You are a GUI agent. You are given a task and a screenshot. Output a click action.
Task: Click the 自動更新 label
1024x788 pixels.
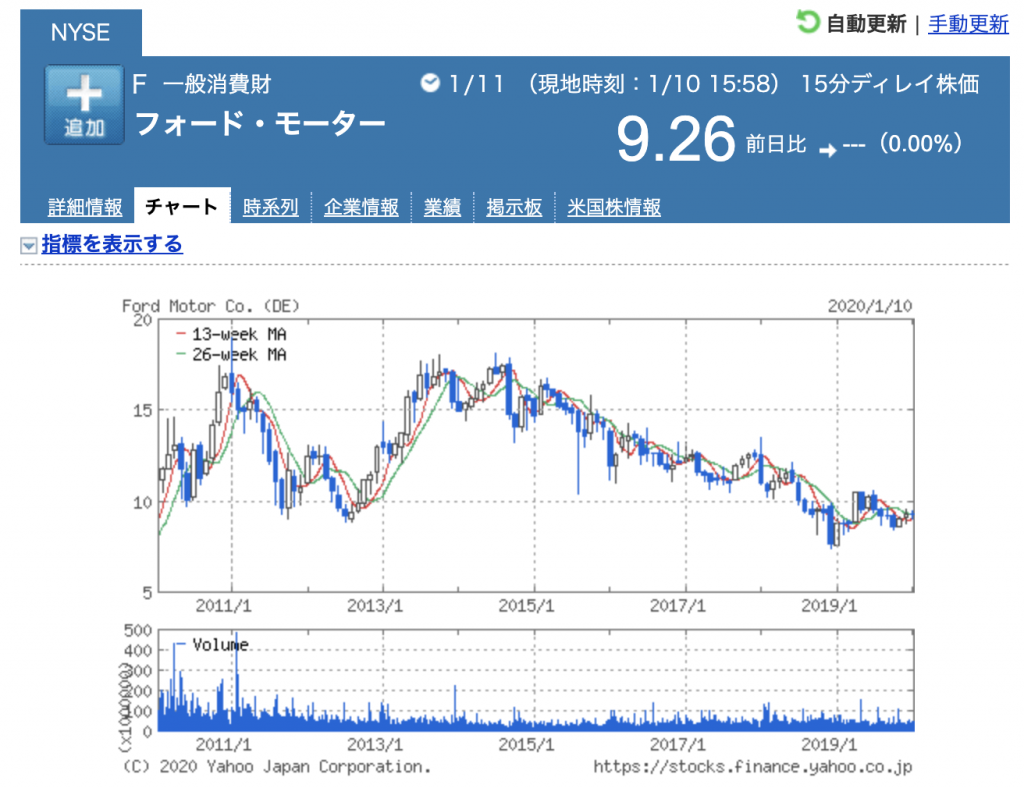[866, 24]
